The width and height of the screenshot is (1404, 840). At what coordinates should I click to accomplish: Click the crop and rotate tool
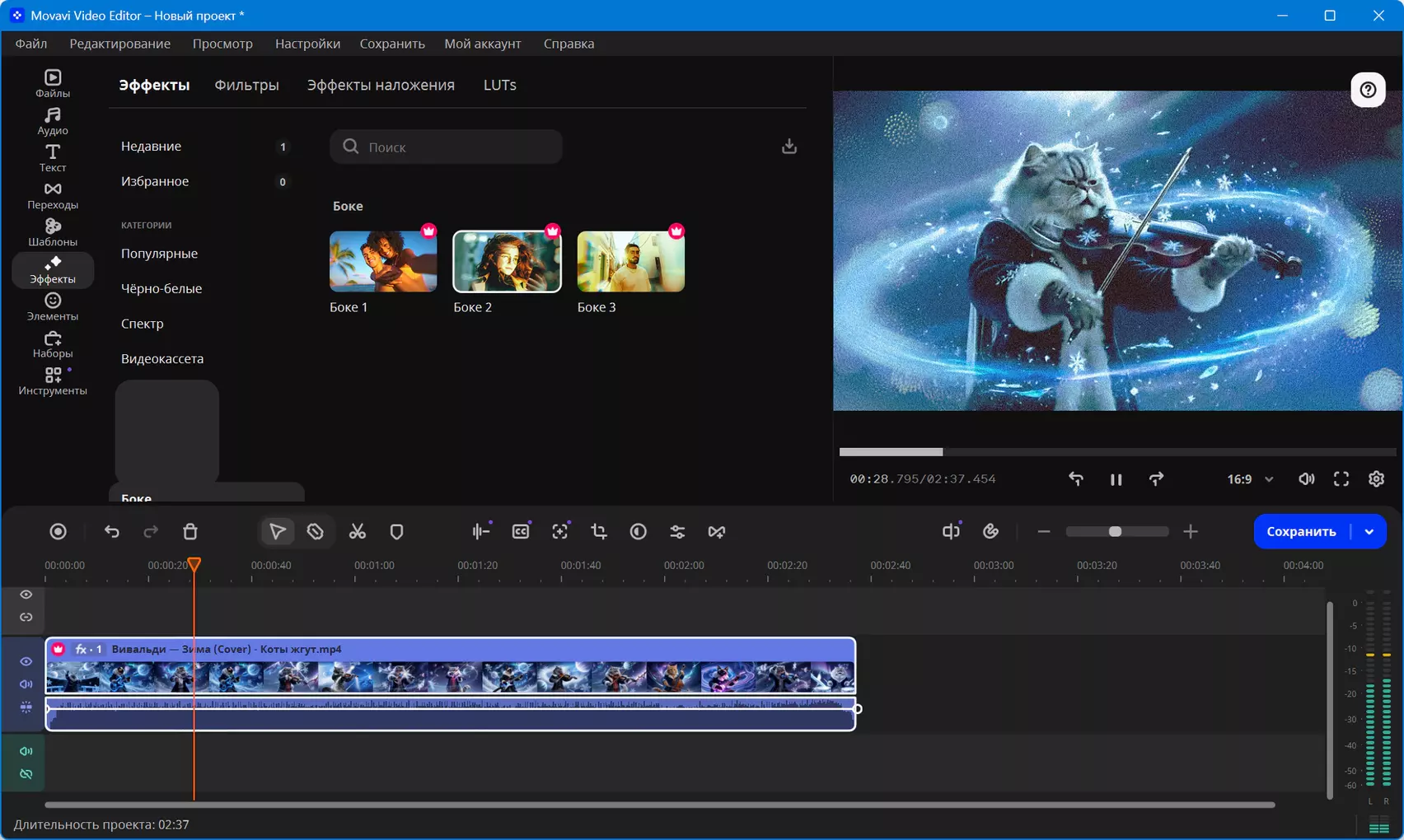click(599, 532)
